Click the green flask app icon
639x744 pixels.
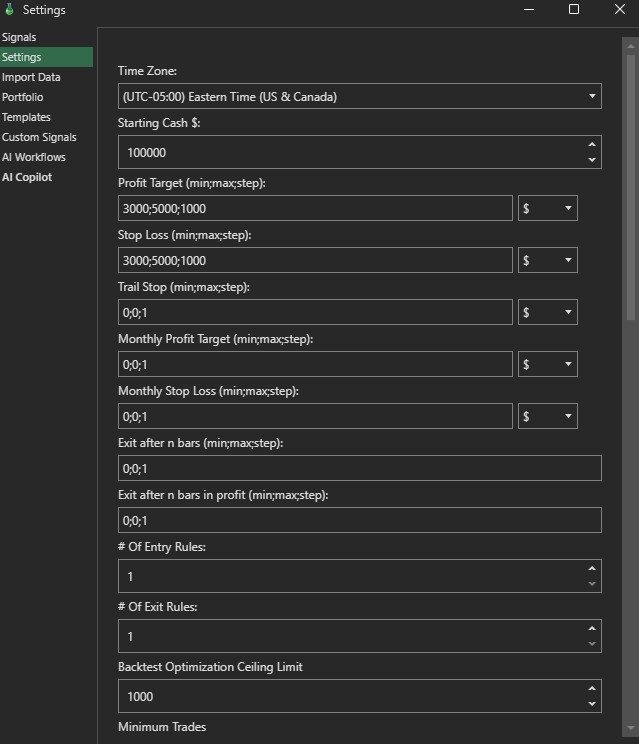(9, 9)
